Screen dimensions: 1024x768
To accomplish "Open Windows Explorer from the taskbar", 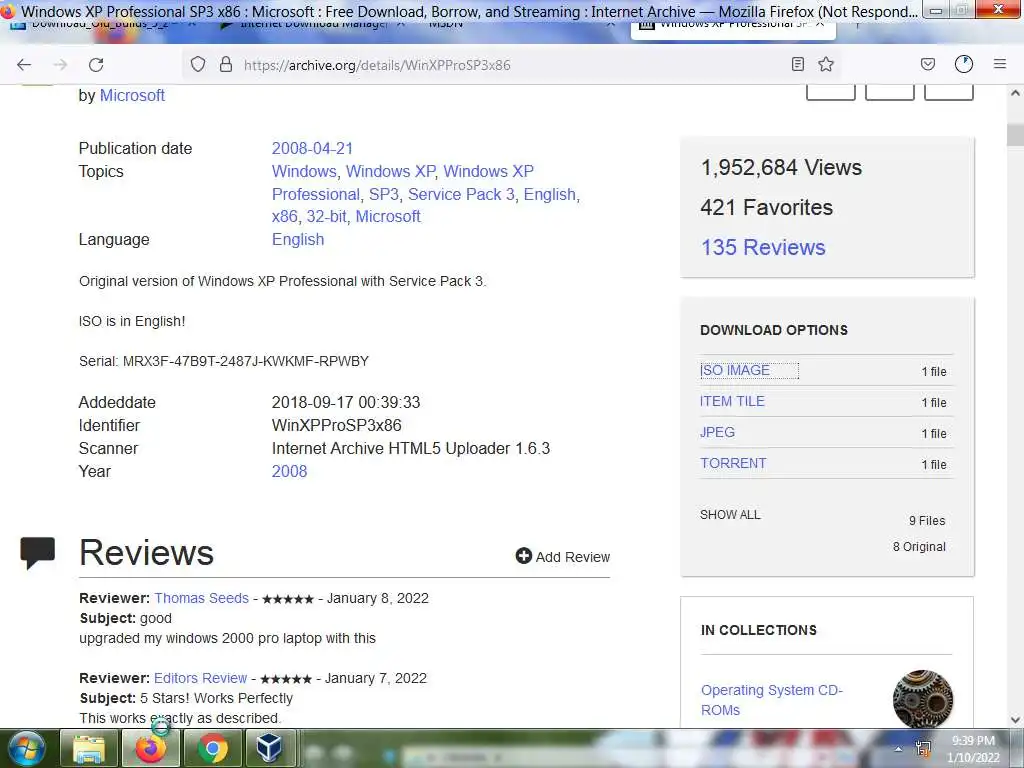I will coord(89,748).
